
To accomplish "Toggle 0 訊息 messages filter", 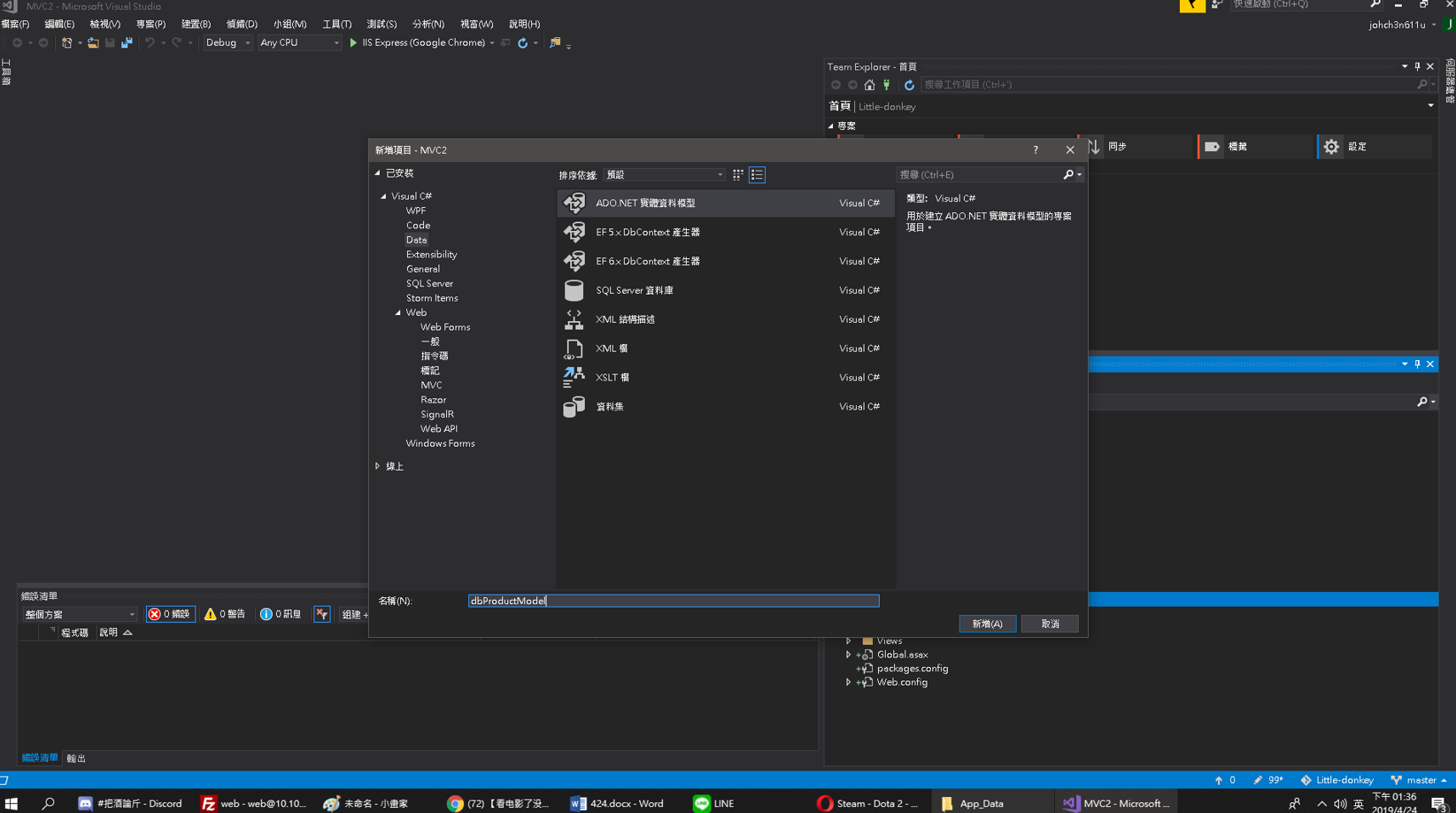I will [281, 614].
